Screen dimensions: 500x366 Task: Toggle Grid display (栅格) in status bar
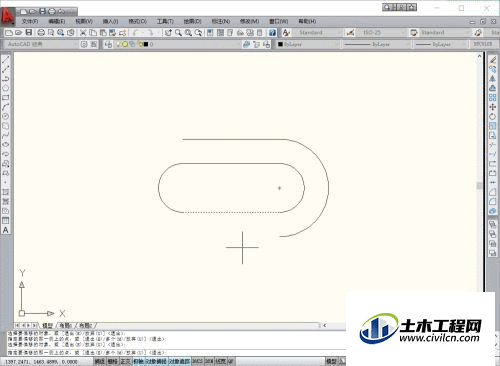(113, 361)
